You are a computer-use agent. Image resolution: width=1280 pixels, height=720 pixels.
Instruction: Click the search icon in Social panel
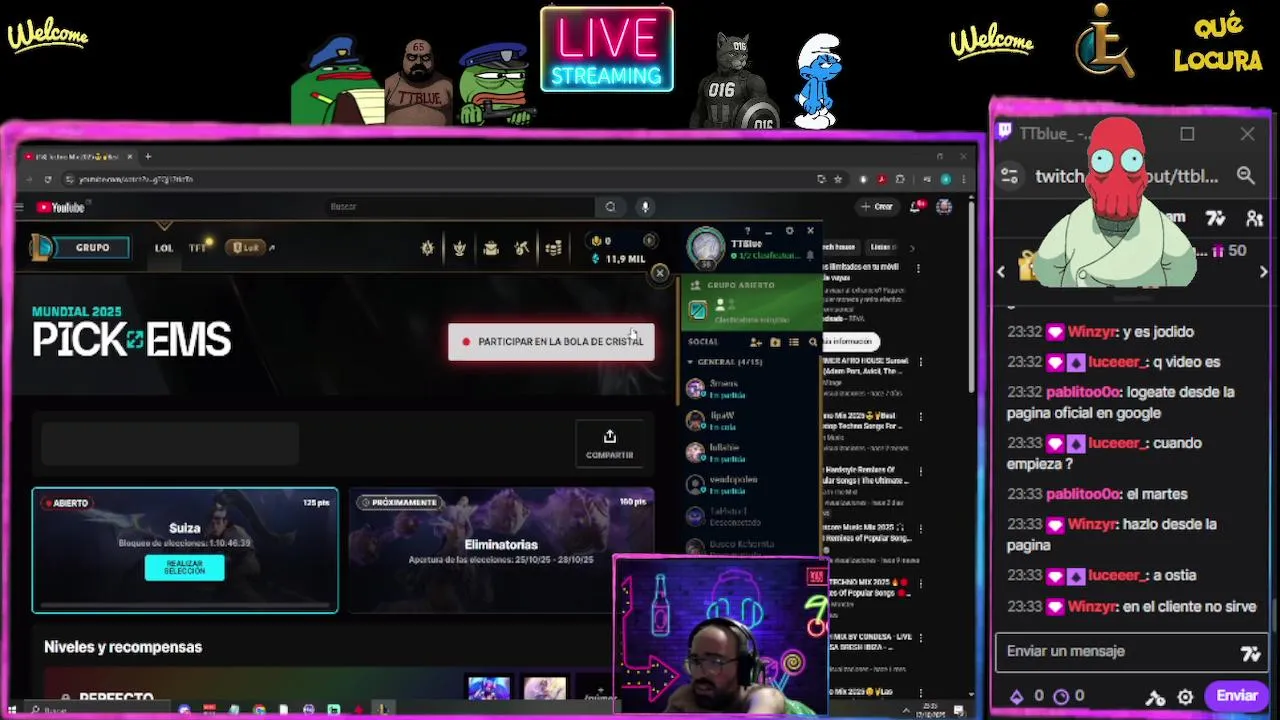813,342
